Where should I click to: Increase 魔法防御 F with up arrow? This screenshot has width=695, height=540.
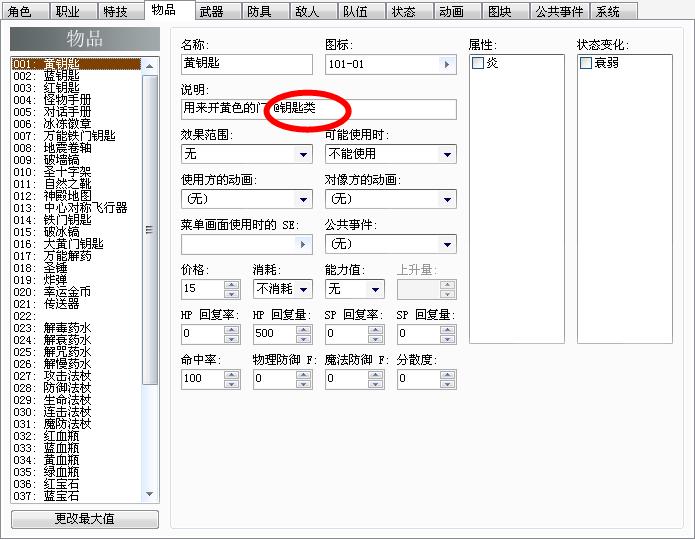coord(375,375)
